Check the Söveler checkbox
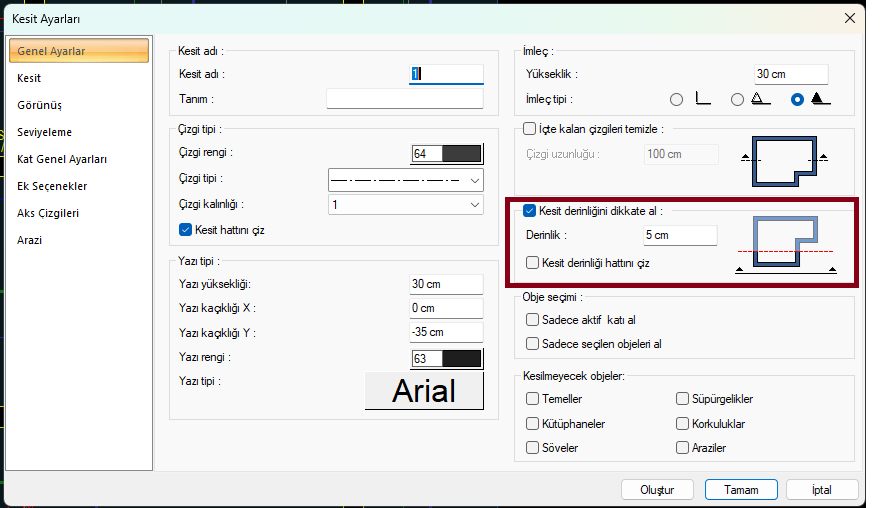Screen dimensions: 887x508 click(532, 448)
